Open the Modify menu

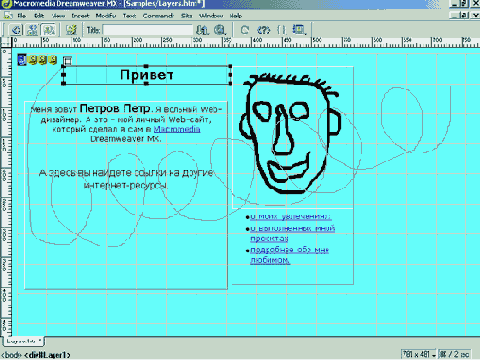click(x=106, y=16)
